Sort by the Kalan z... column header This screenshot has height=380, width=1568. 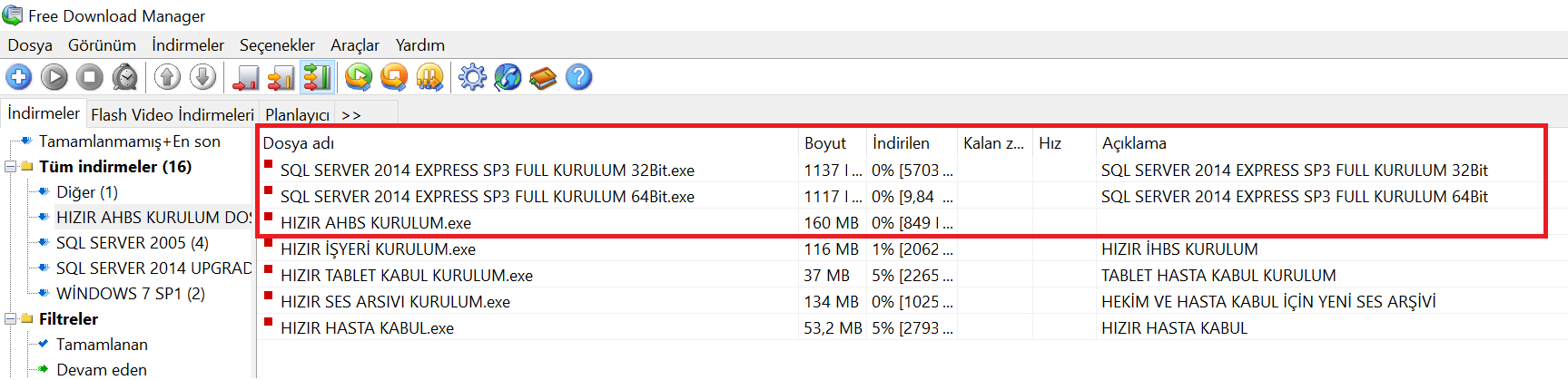coord(995,143)
